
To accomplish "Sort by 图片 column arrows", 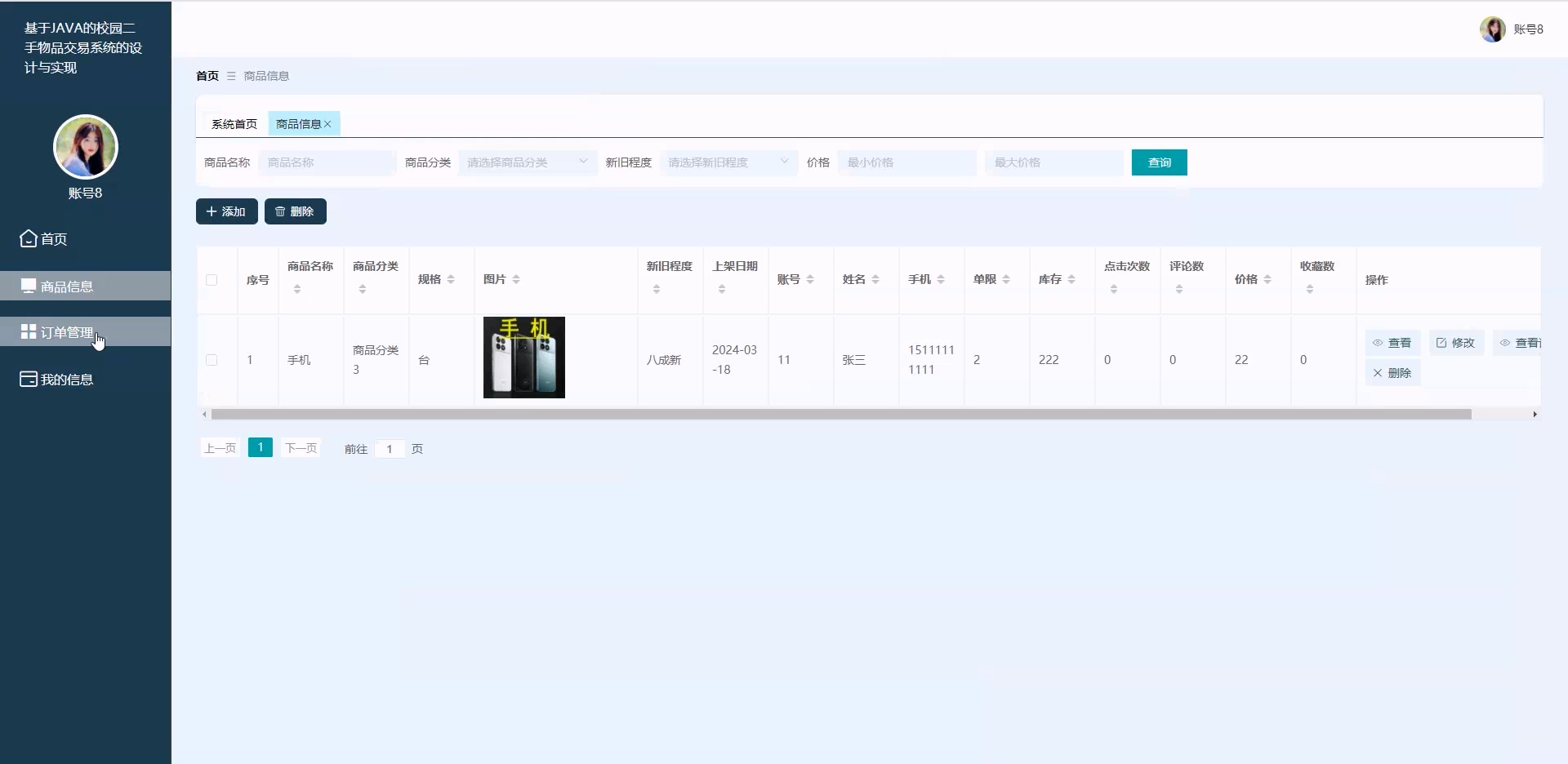I will point(516,279).
